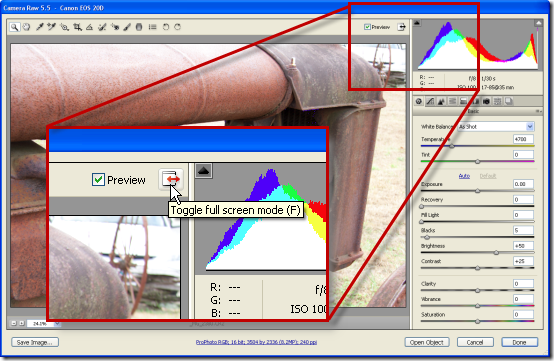The image size is (554, 361).
Task: Open the 24.1% zoom level dropdown
Action: click(x=58, y=323)
